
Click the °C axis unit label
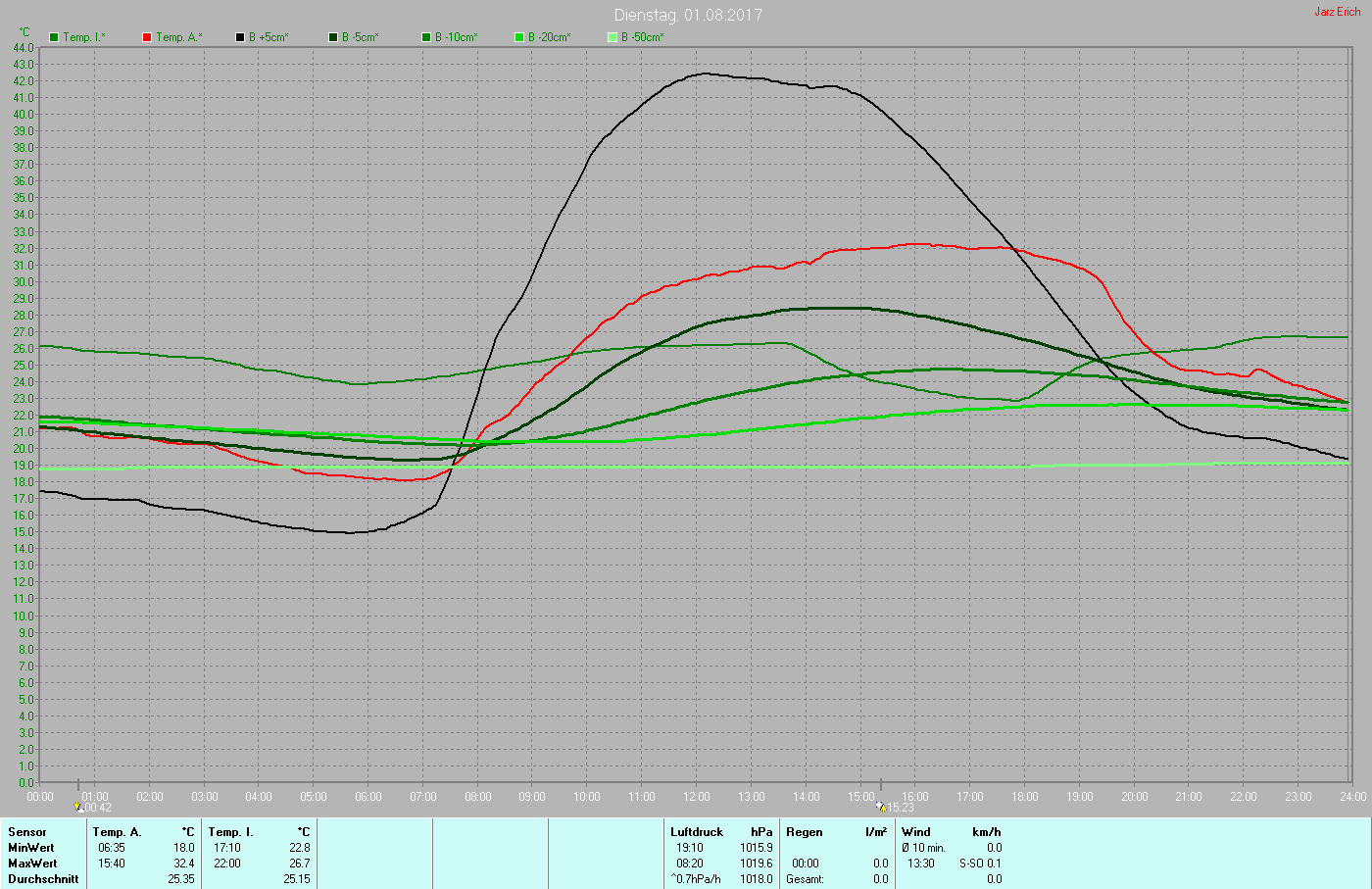[24, 32]
